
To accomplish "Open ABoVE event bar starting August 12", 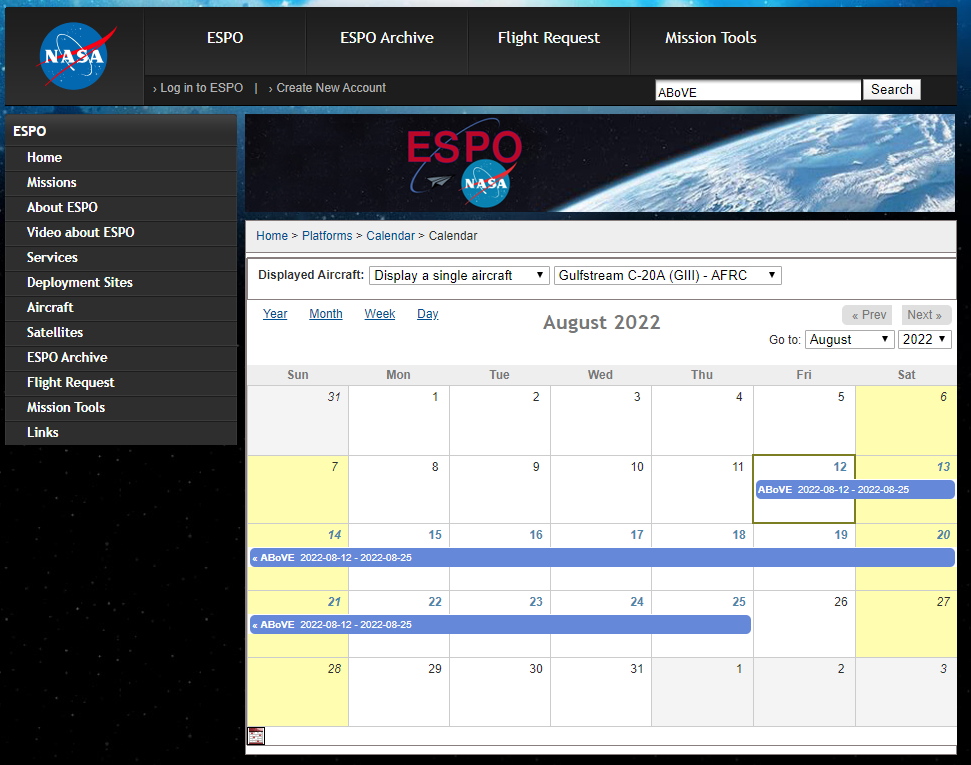I will pyautogui.click(x=855, y=489).
